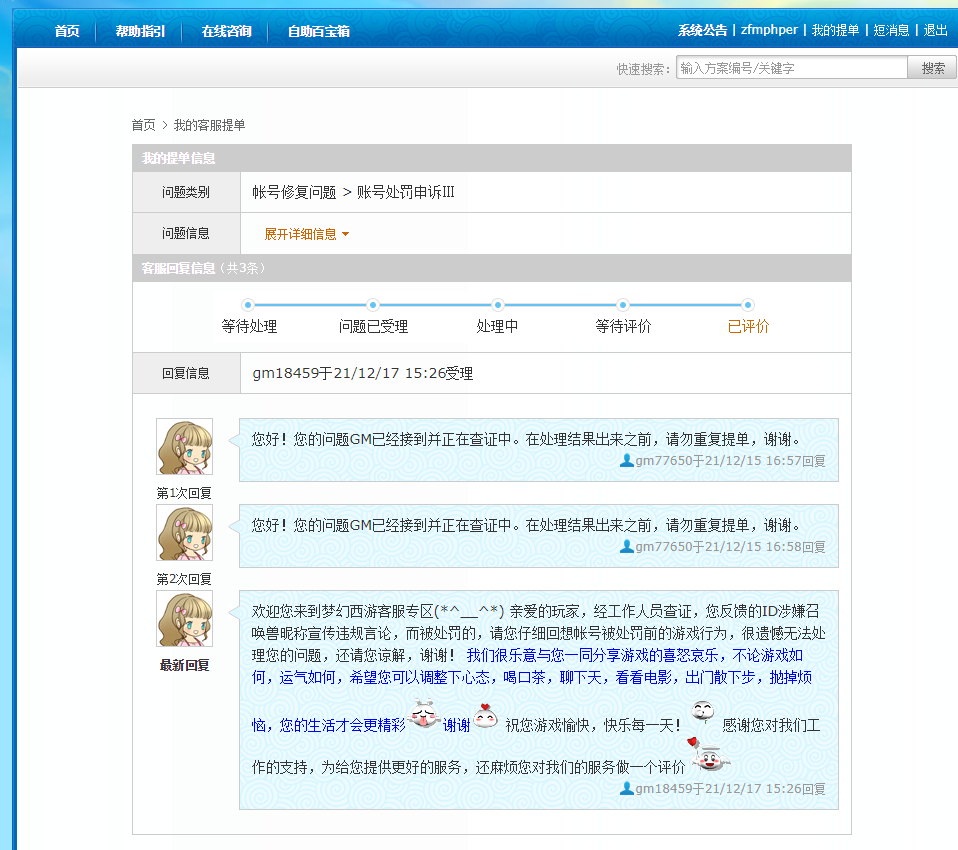
Task: Click the avatar above 第2次回复
Action: coord(185,533)
